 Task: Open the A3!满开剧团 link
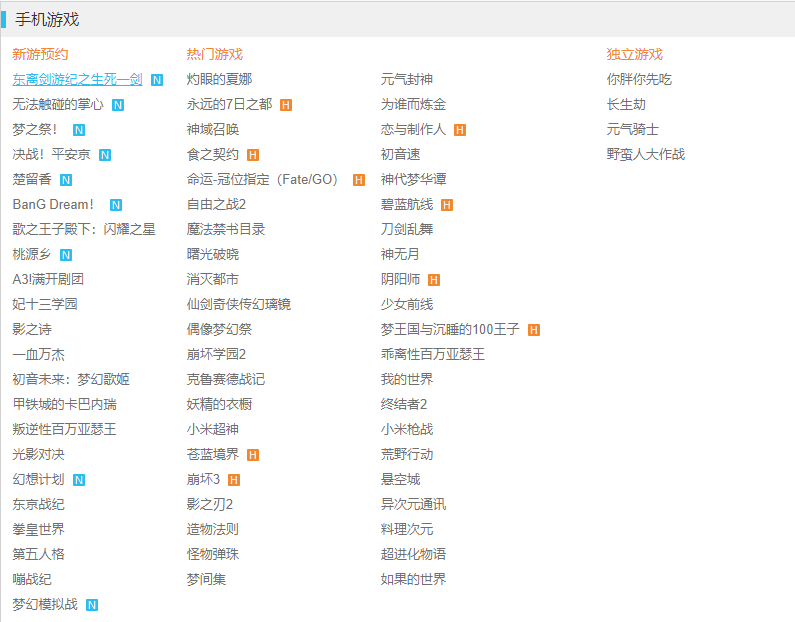[48, 279]
